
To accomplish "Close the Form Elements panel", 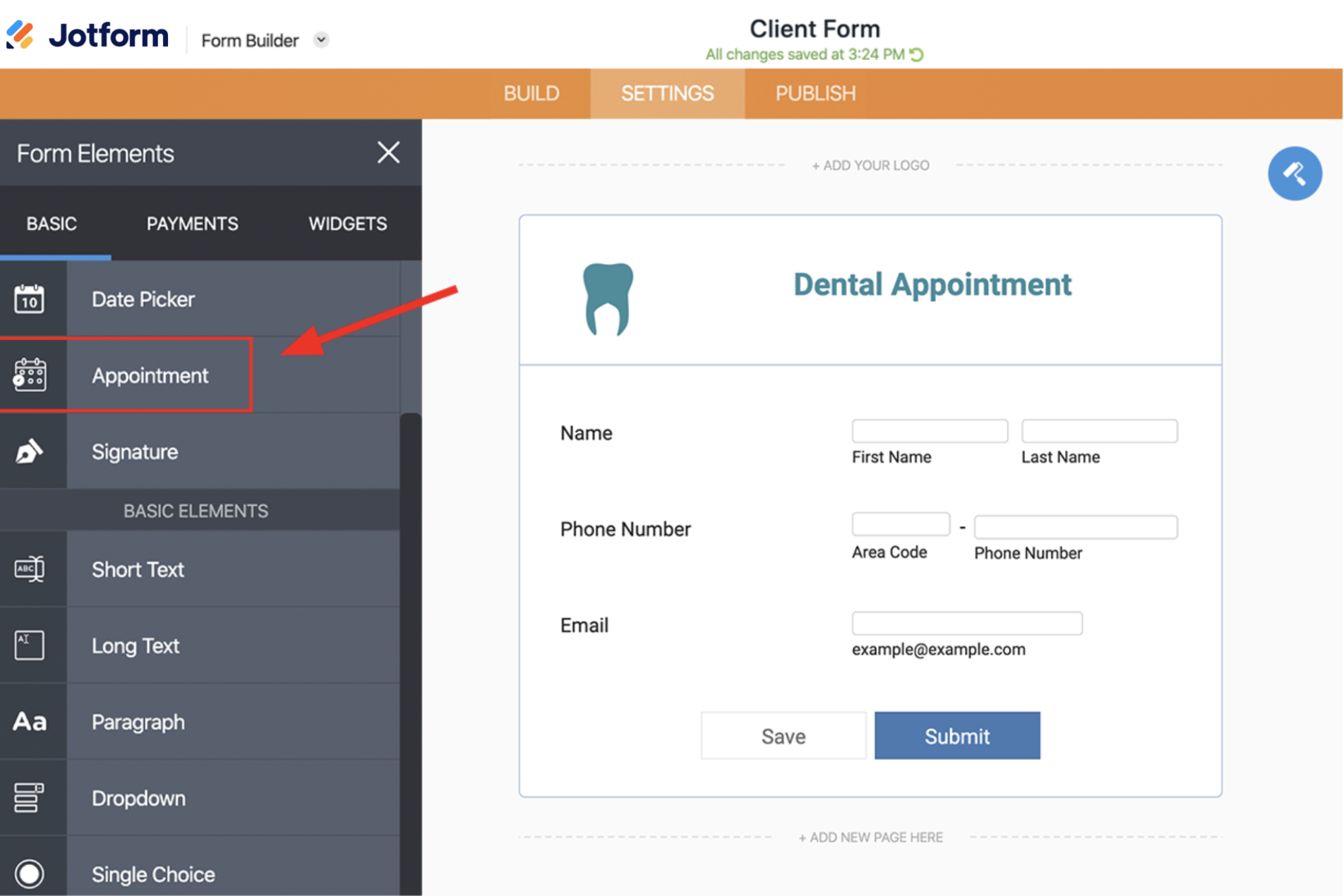I will tap(388, 152).
